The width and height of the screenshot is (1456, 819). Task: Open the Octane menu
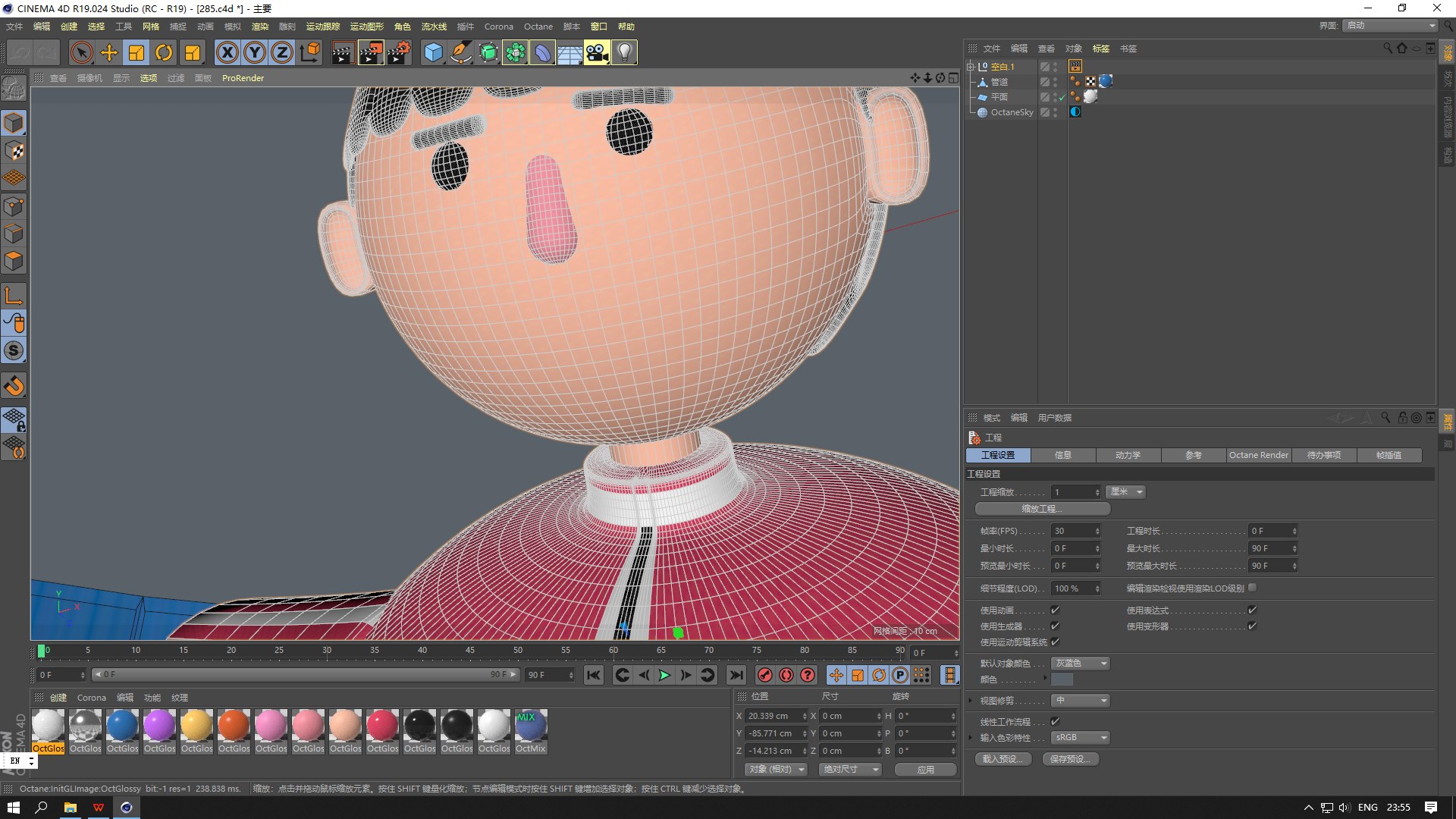tap(538, 27)
